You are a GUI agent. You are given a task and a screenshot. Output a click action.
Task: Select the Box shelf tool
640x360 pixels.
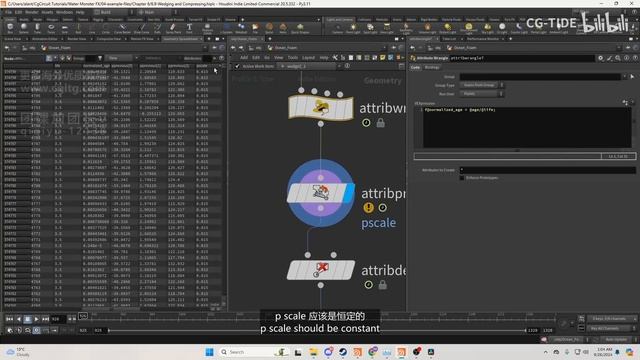click(10, 28)
